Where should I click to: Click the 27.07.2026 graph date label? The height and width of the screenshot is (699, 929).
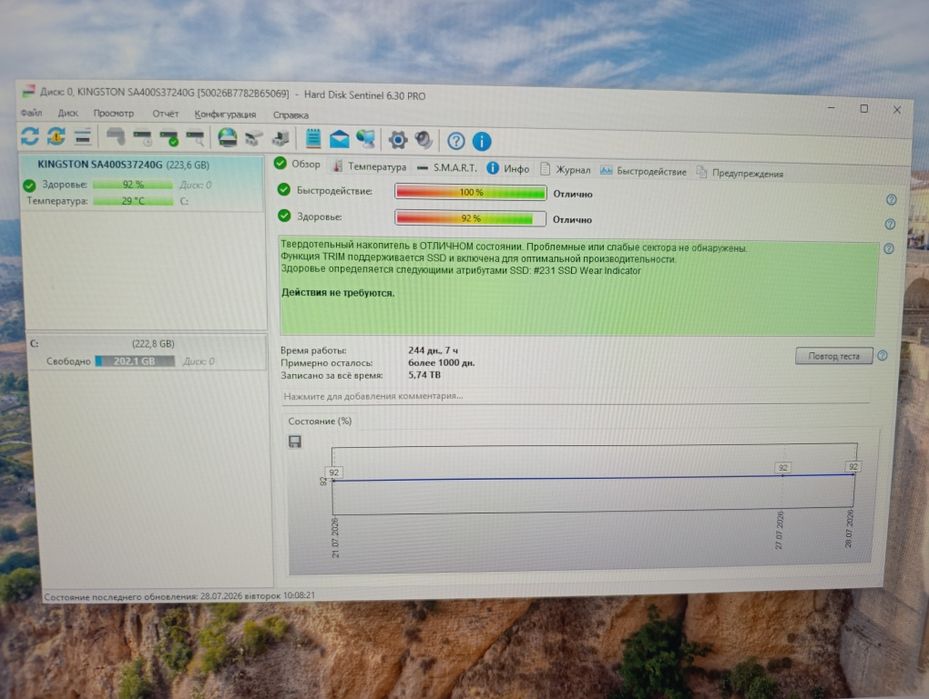click(780, 530)
